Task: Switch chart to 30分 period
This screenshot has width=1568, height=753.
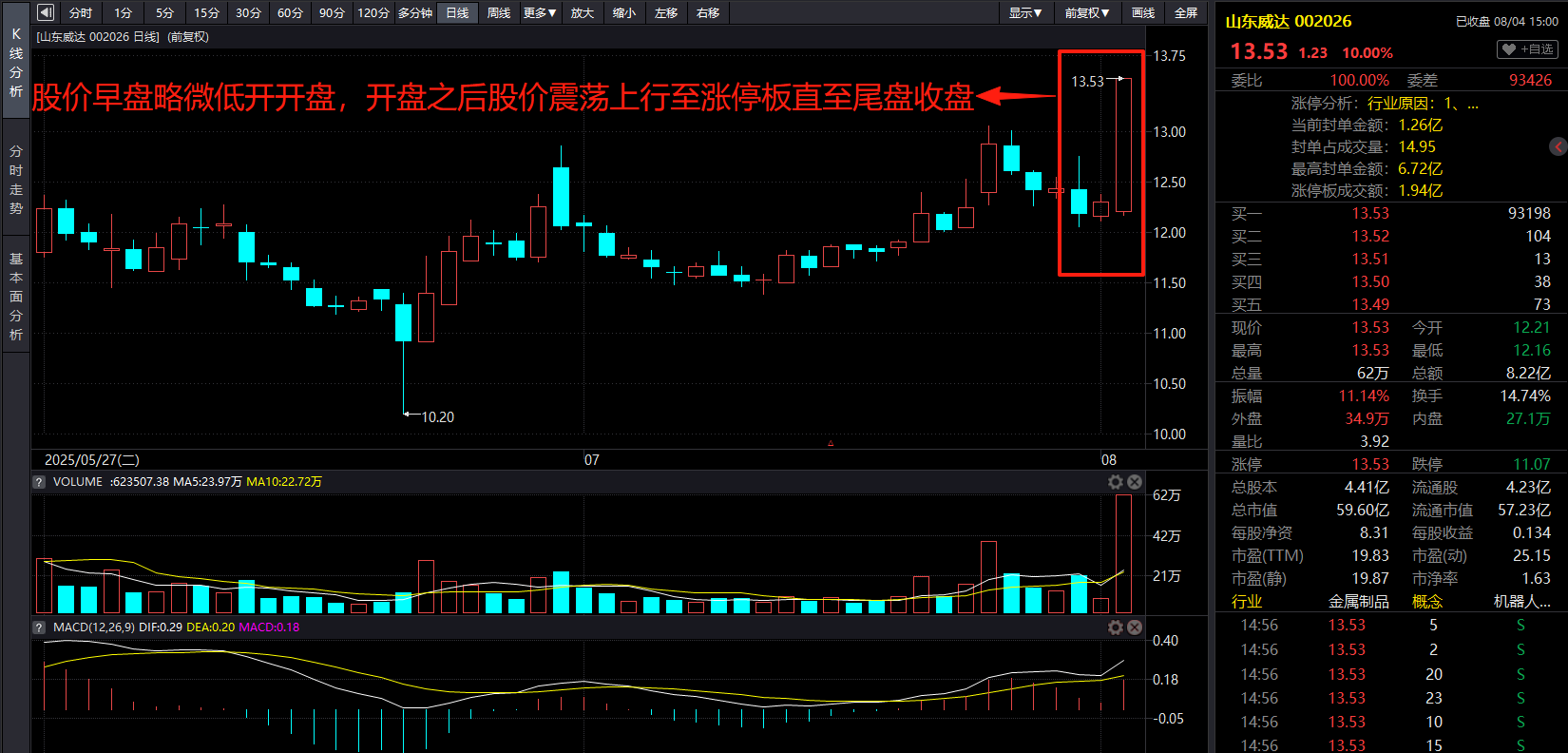Action: pyautogui.click(x=248, y=12)
